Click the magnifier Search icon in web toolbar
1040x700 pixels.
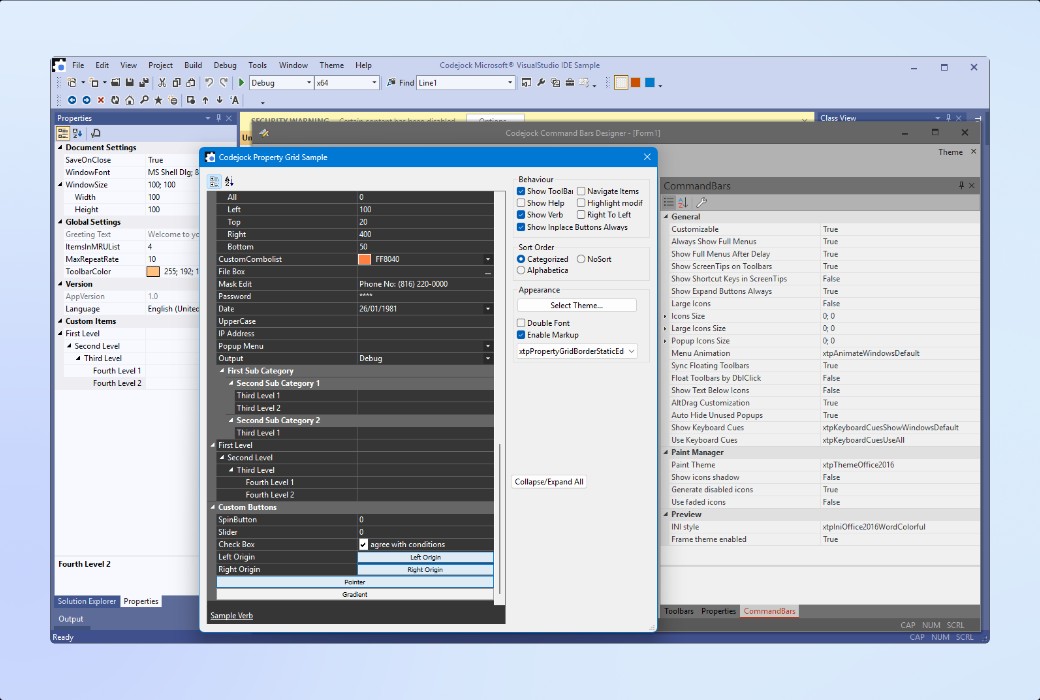[x=144, y=100]
